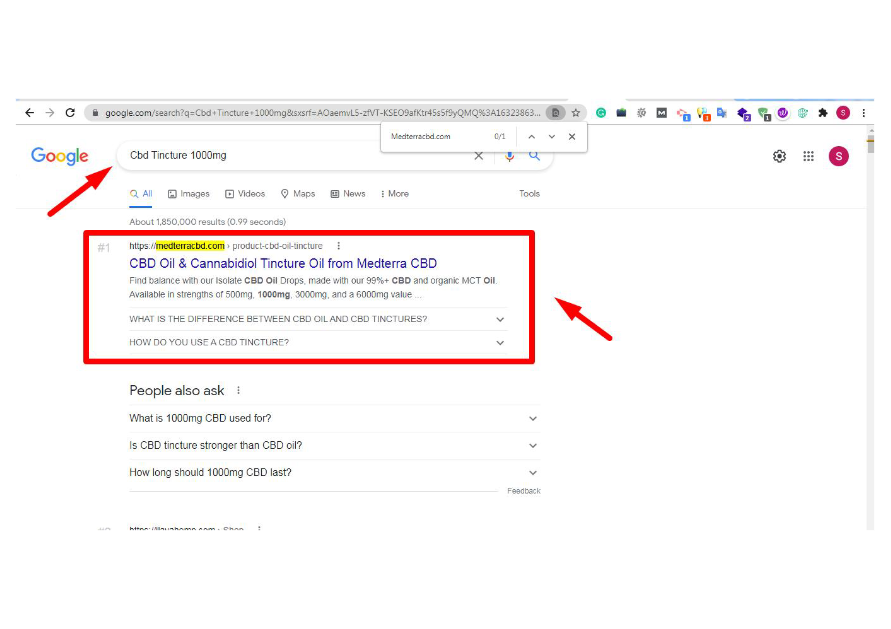Viewport: 891px width, 629px height.
Task: Click the browser forward arrow
Action: tap(50, 113)
